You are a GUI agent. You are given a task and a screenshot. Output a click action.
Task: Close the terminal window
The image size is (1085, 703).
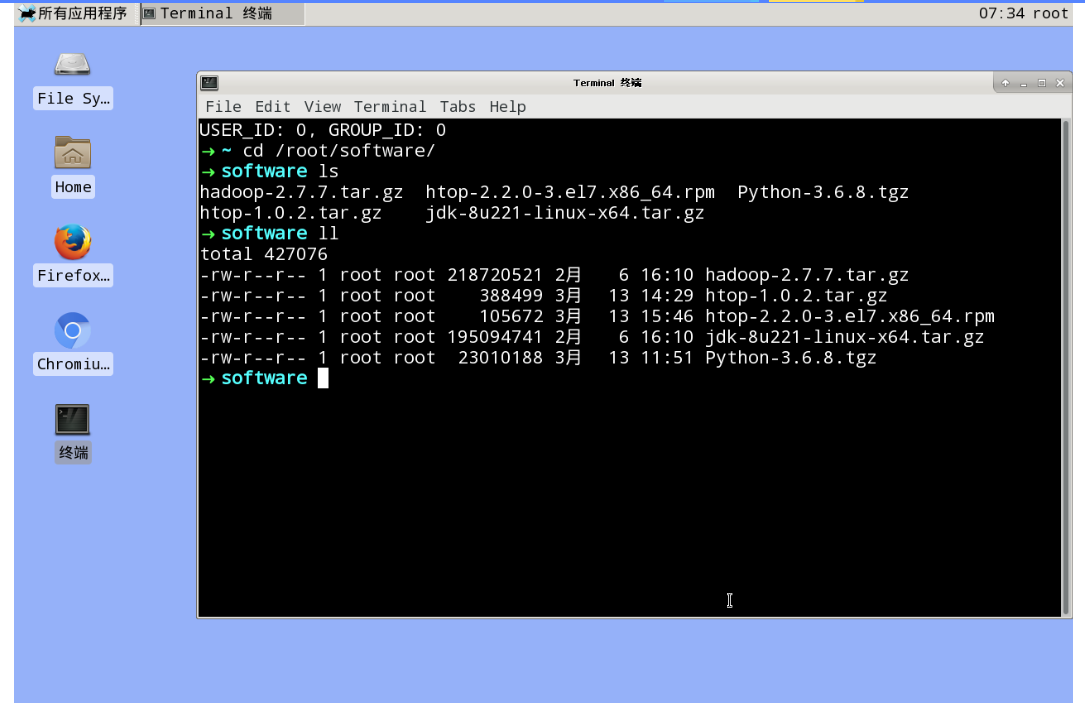[x=1060, y=83]
